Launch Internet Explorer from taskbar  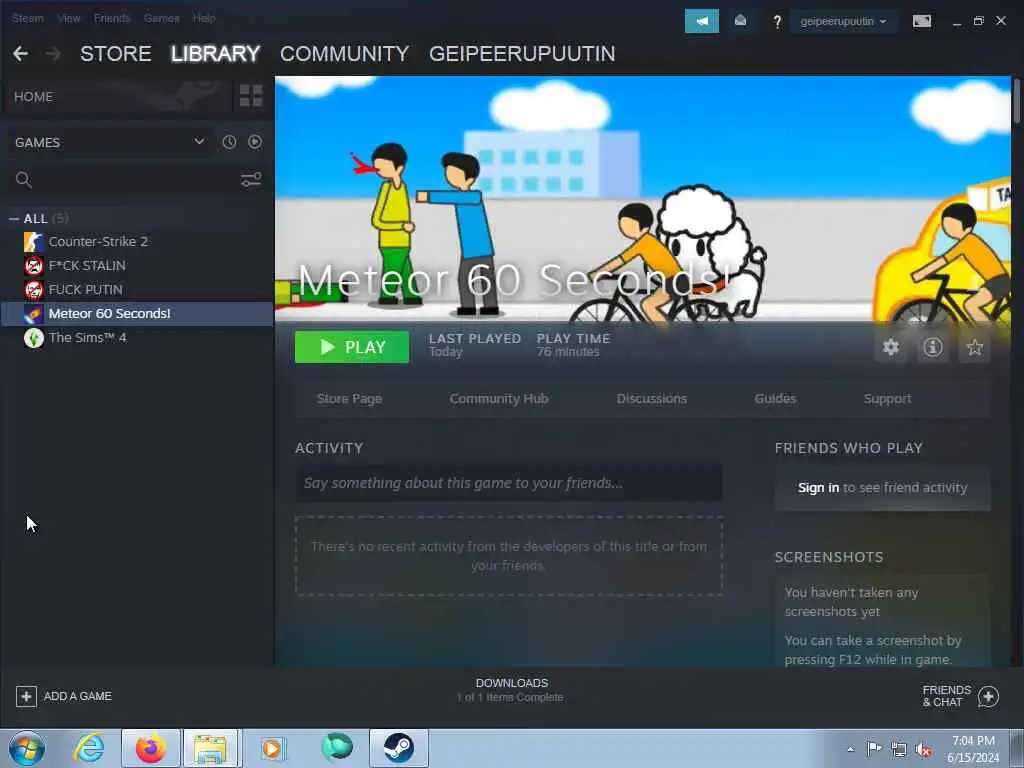coord(89,748)
